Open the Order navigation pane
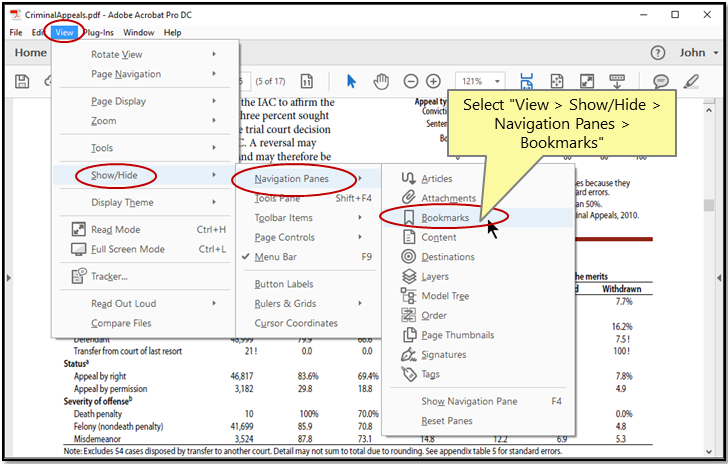This screenshot has height=464, width=728. (x=478, y=315)
